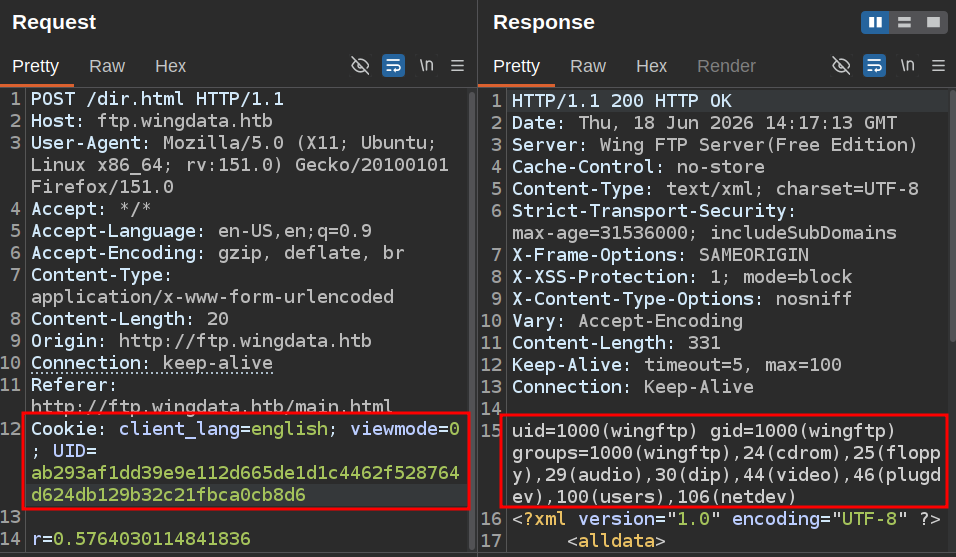
Task: Click the 'Keep-Alive: timeout=5, max=100' header
Action: 676,364
